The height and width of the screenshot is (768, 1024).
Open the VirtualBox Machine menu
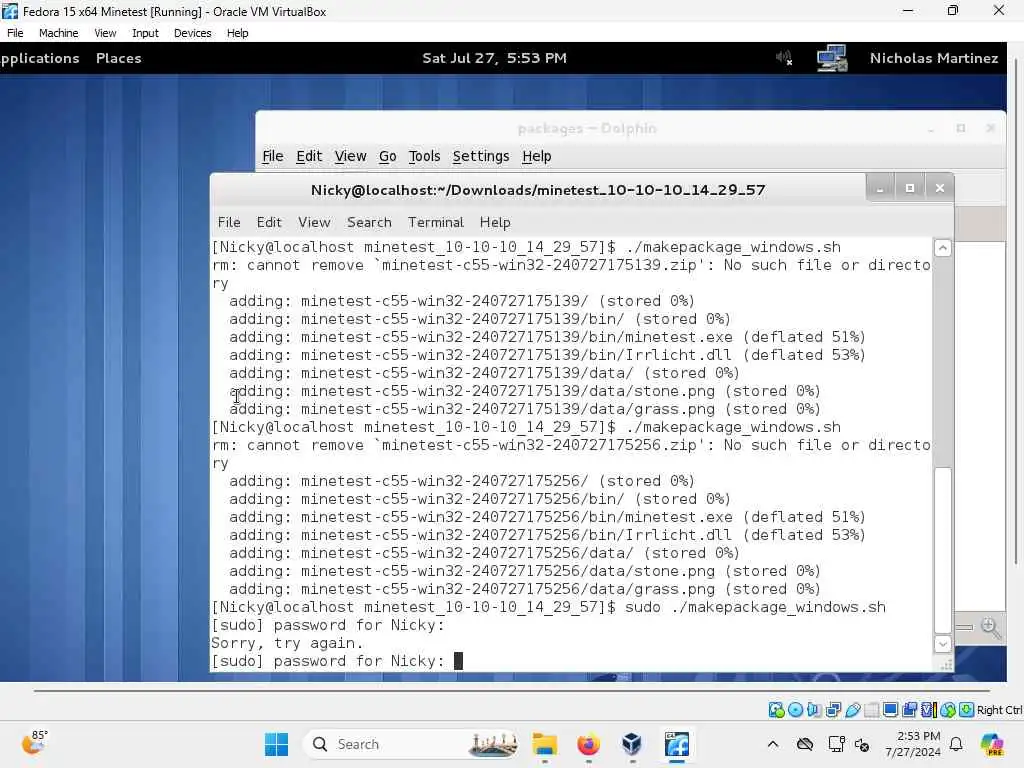tap(59, 33)
